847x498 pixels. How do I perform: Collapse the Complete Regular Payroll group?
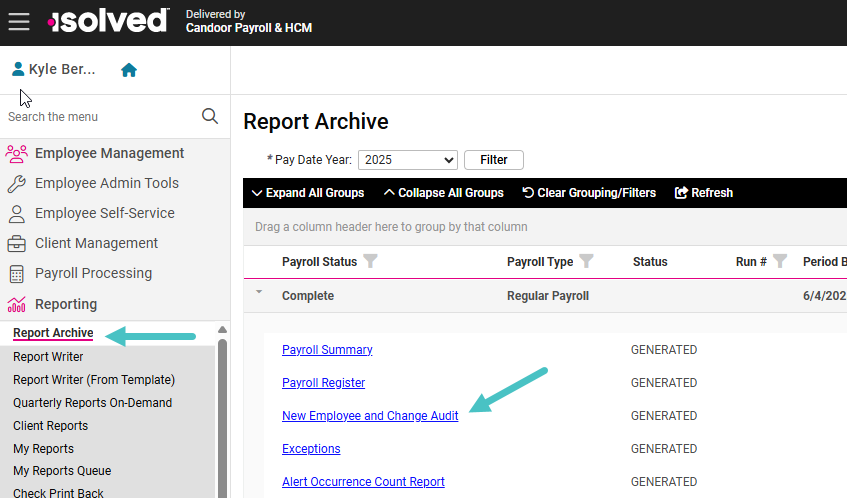(x=259, y=292)
